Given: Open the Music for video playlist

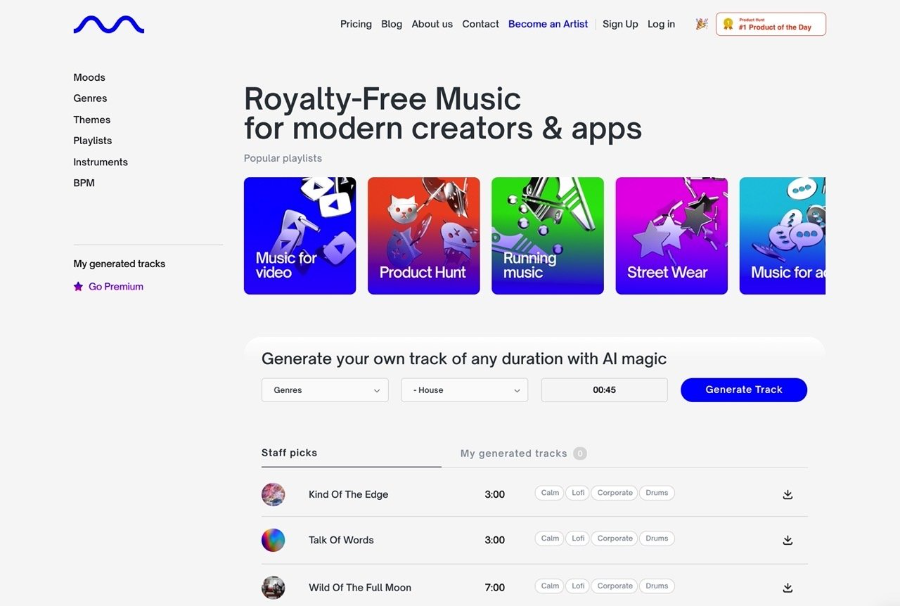Looking at the screenshot, I should point(300,236).
